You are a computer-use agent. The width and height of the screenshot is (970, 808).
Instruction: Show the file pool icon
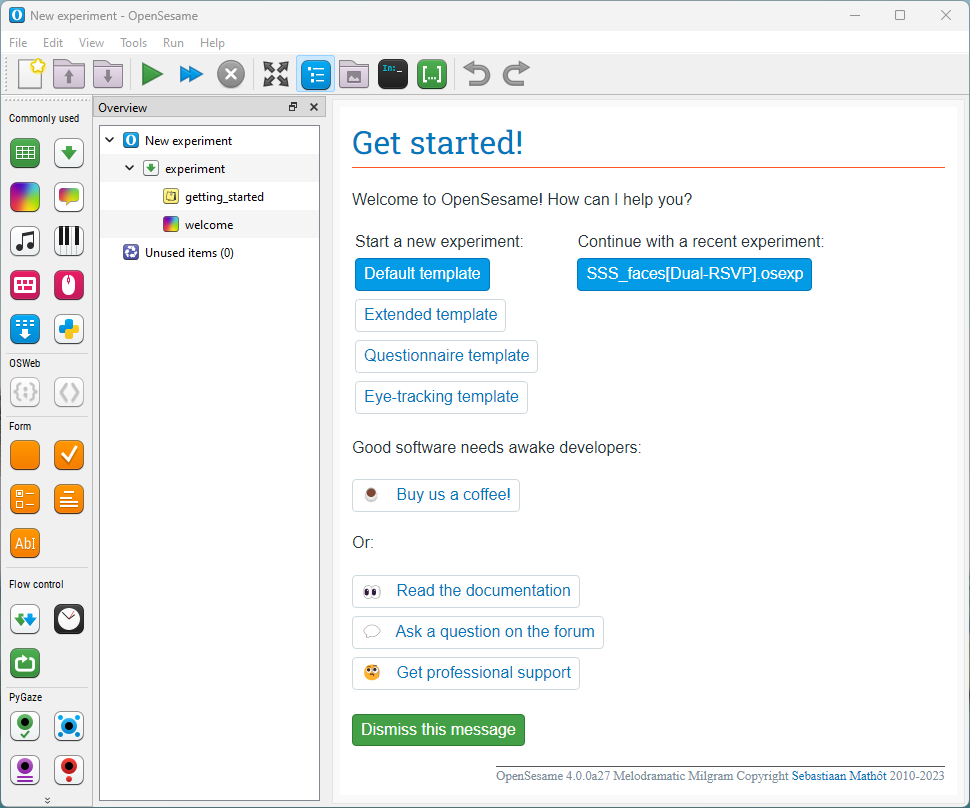pos(354,74)
